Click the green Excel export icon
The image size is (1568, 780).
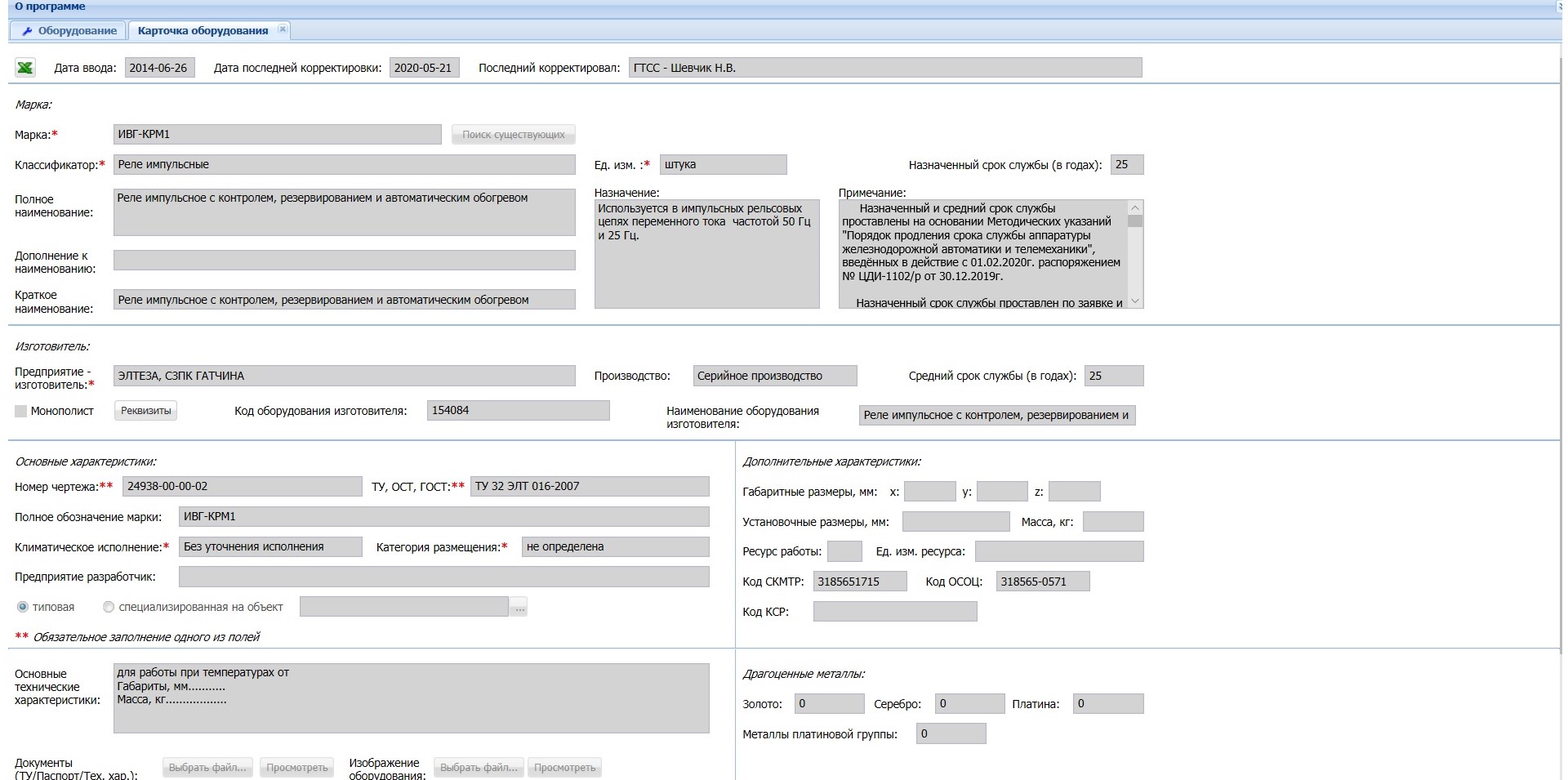[25, 68]
